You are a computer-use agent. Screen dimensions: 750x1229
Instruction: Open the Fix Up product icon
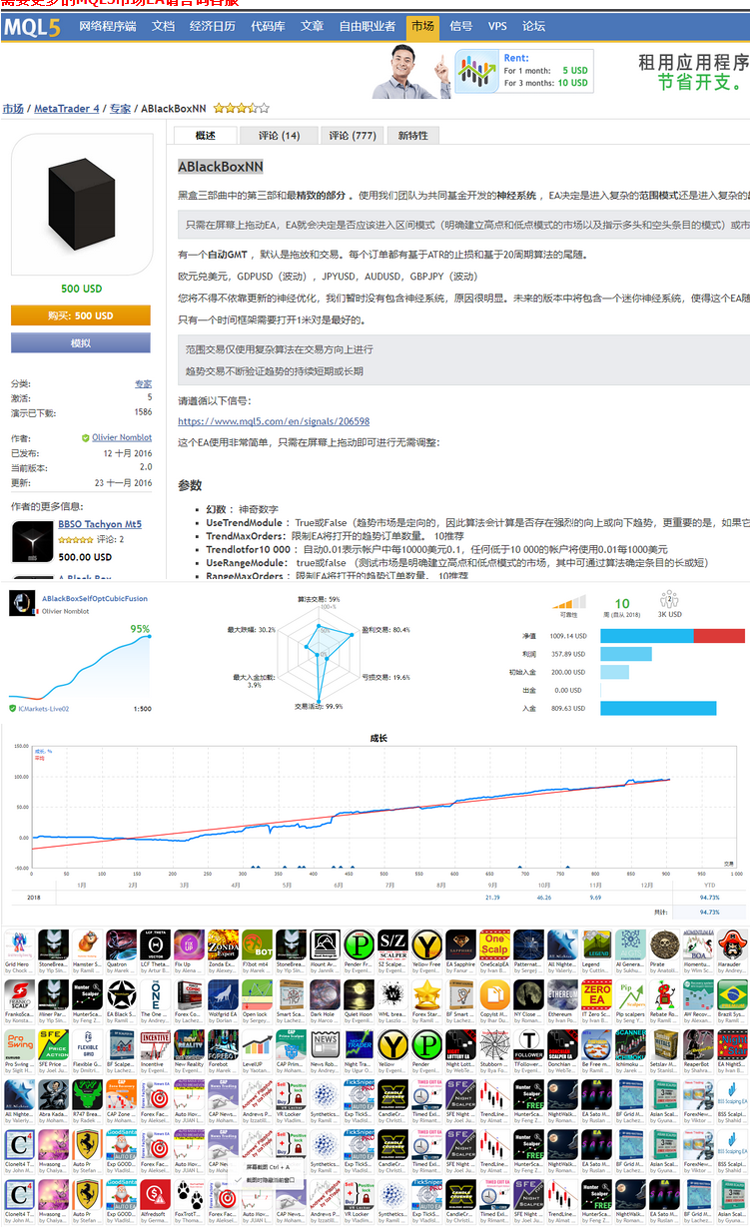pyautogui.click(x=190, y=944)
